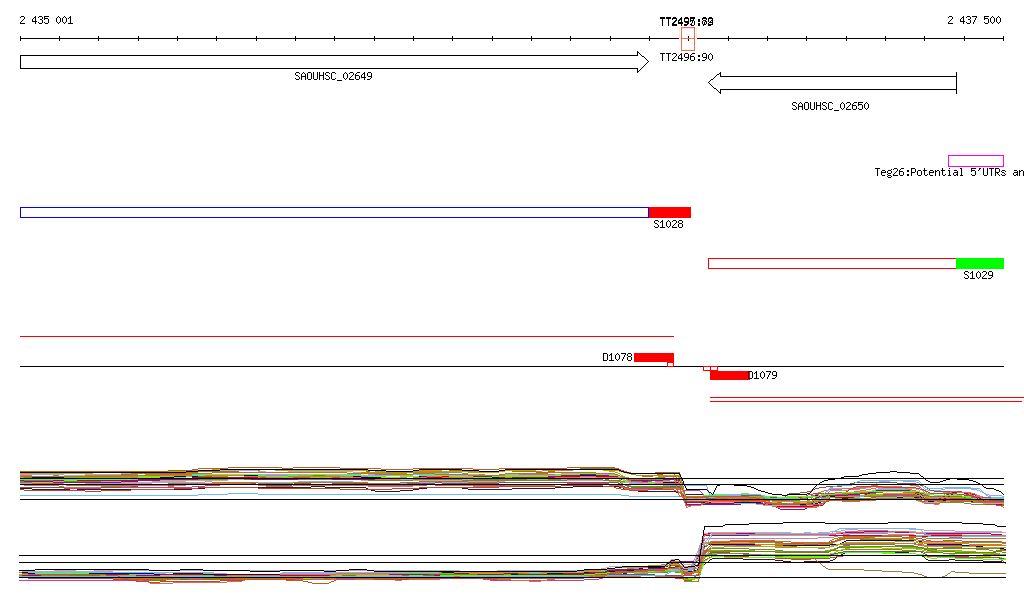Click the Teg26 Potential 5'UTRs label
1024x611 pixels.
point(948,173)
